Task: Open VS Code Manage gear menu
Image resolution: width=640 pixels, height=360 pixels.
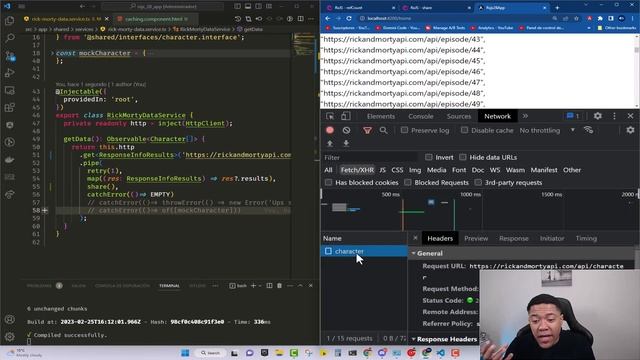Action: tap(9, 337)
